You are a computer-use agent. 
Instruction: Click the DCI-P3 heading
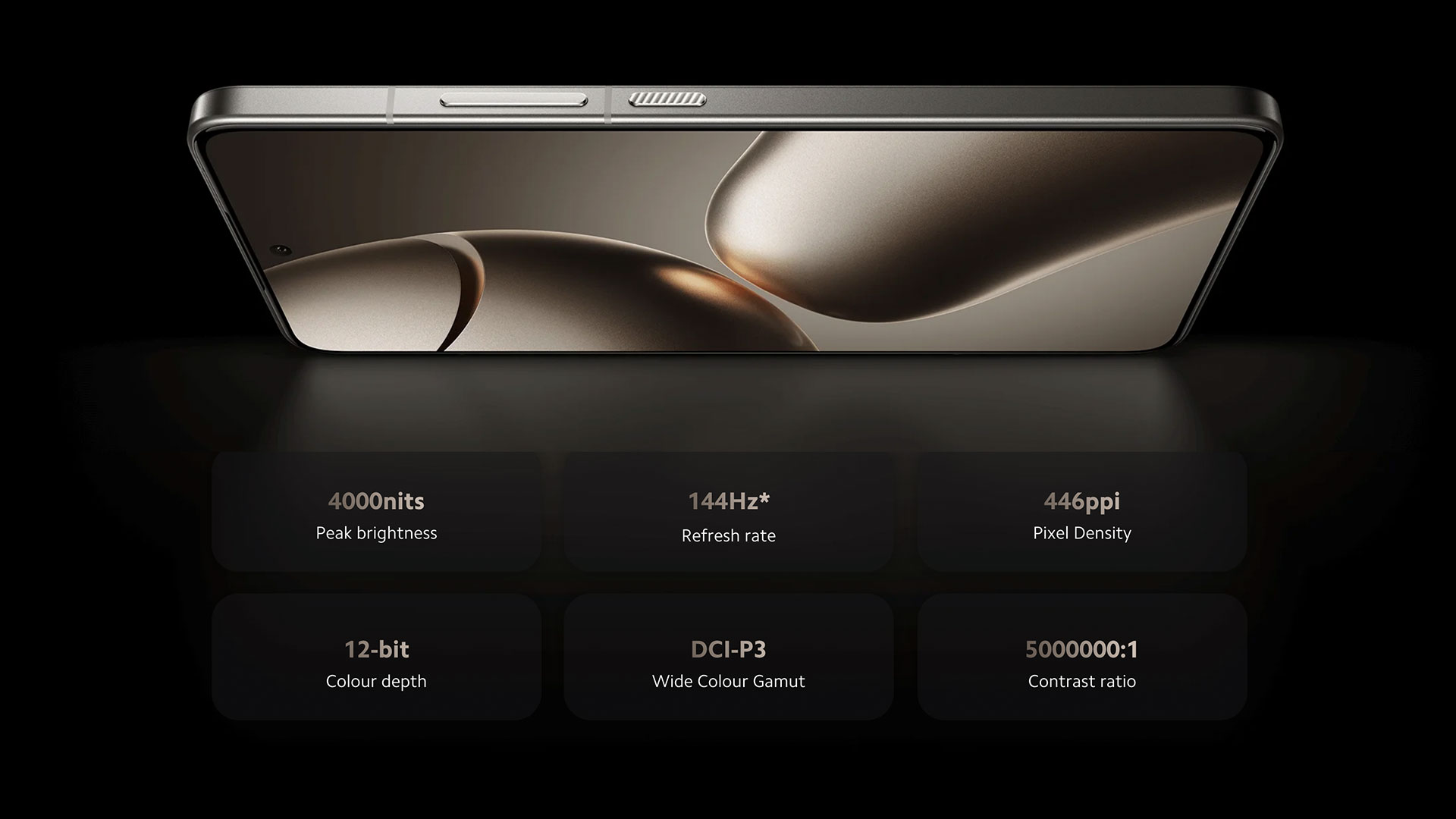pos(729,650)
